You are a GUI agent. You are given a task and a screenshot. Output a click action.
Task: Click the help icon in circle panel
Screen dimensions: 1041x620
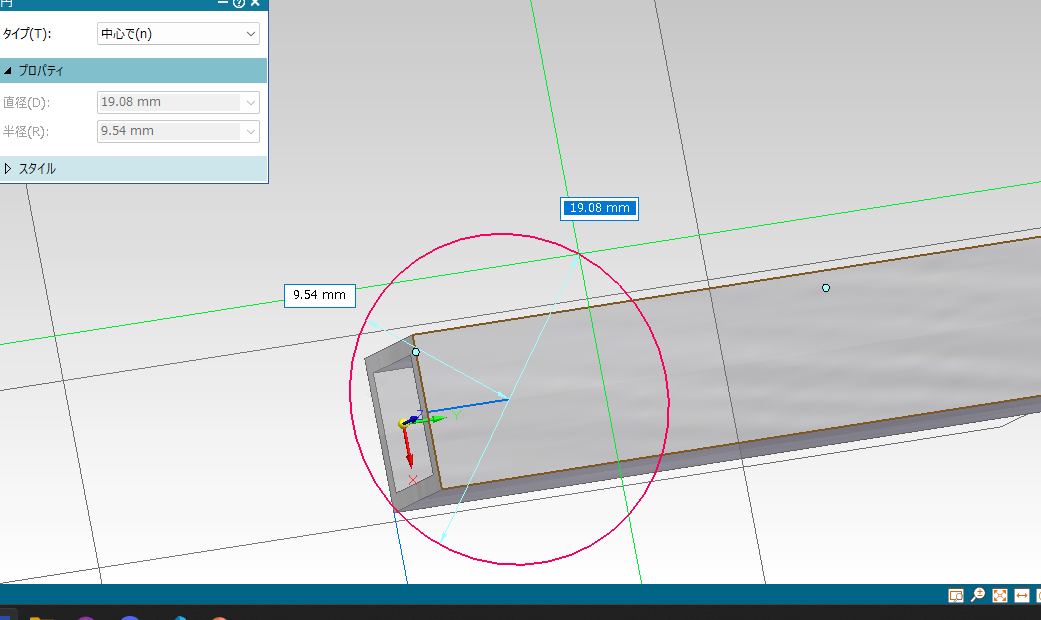[x=239, y=3]
